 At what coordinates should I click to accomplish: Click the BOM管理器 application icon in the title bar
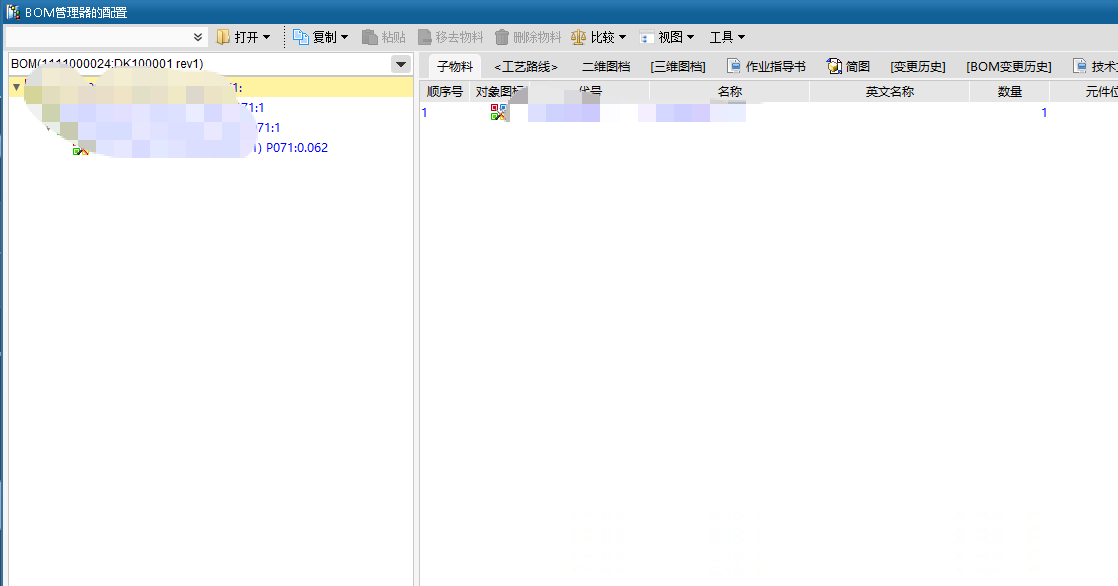pyautogui.click(x=13, y=12)
